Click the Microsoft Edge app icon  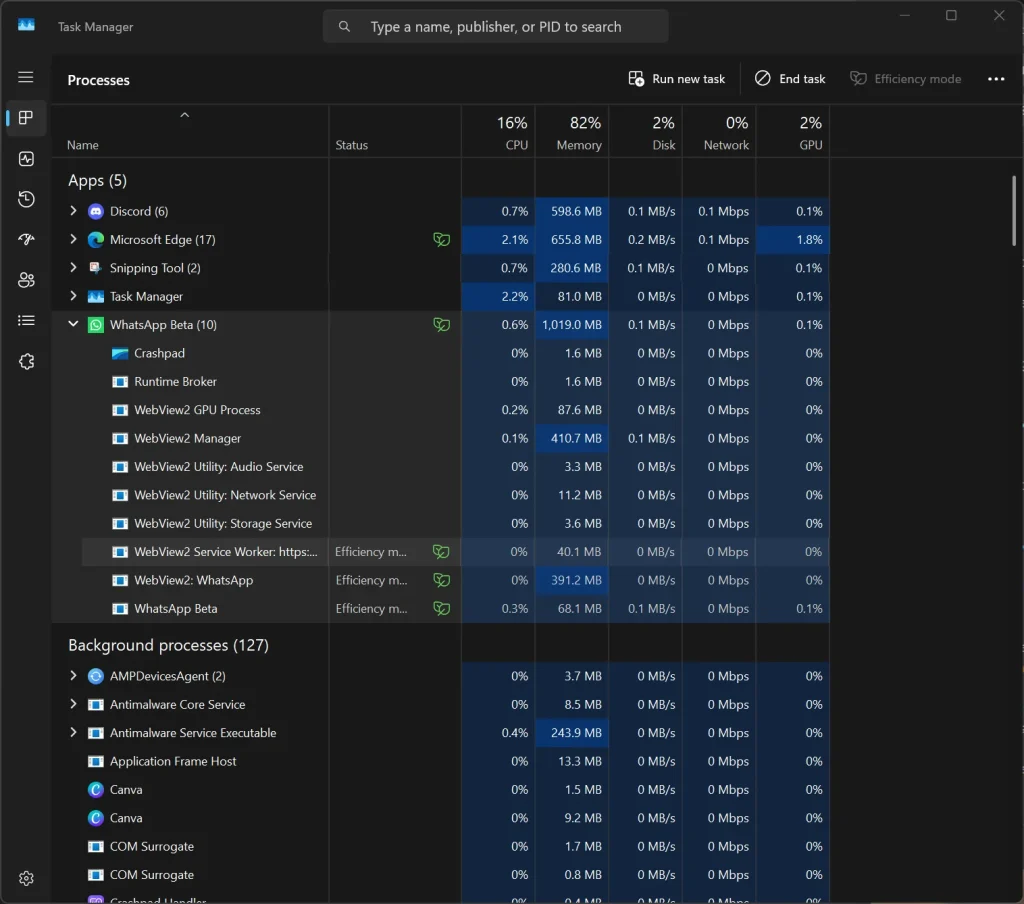click(x=95, y=240)
